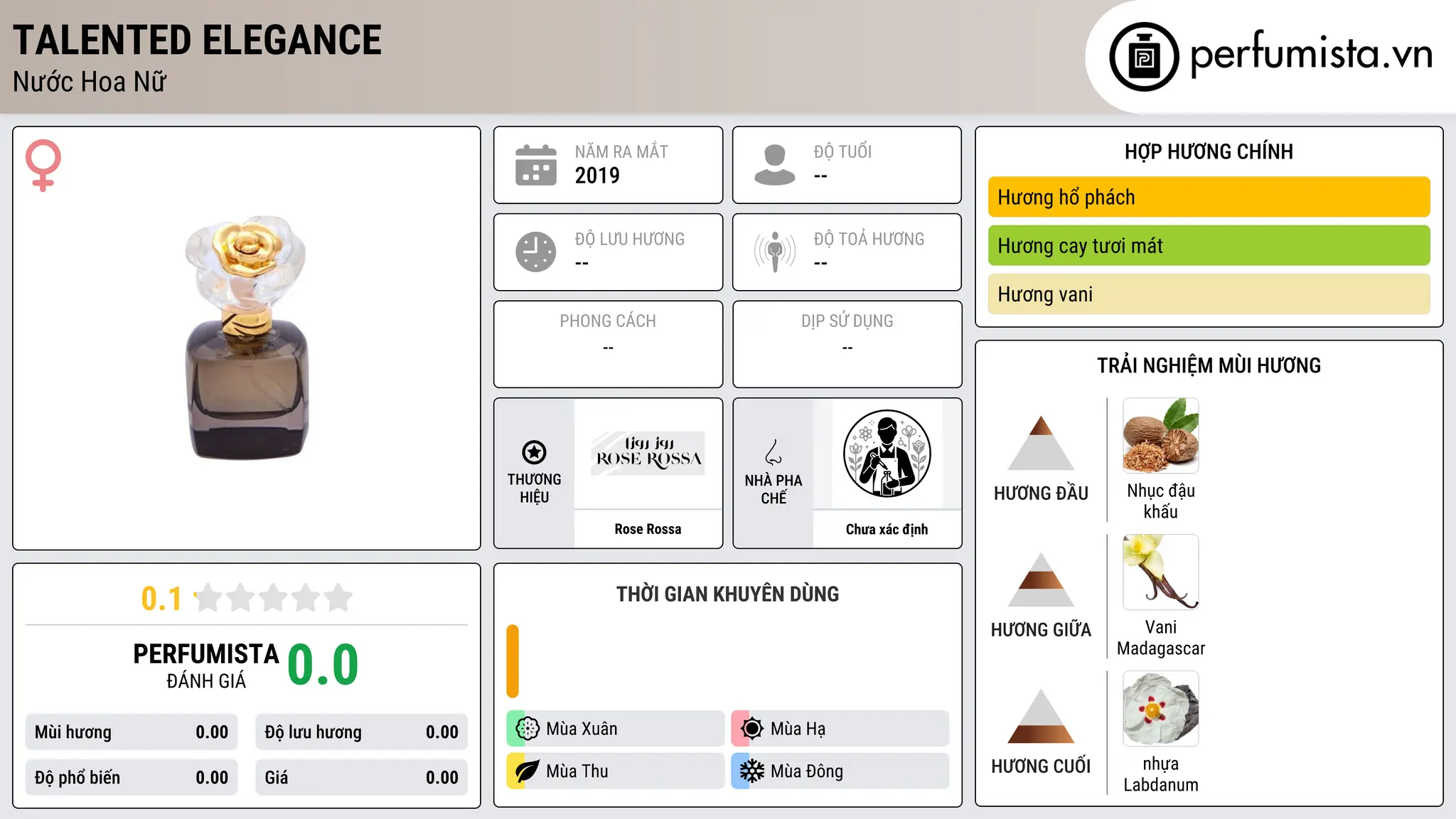The image size is (1456, 819).
Task: Click the calendar icon beside Năm ra mắt
Action: (536, 165)
